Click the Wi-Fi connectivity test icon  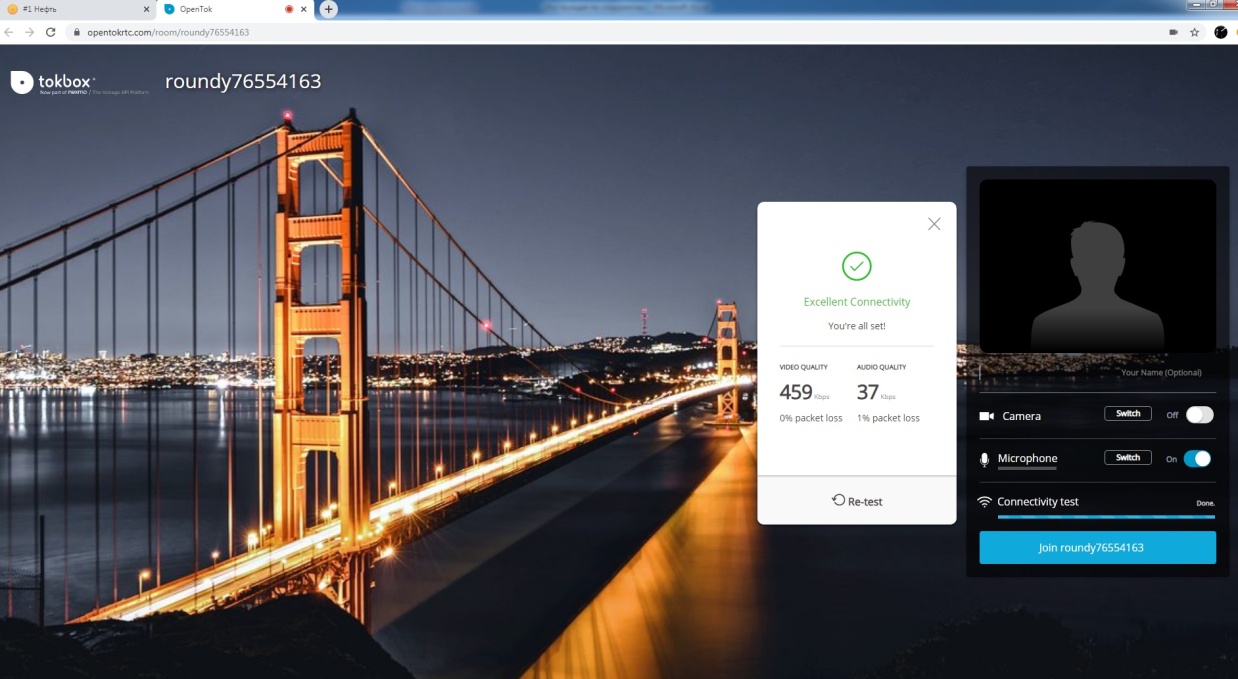[x=985, y=502]
